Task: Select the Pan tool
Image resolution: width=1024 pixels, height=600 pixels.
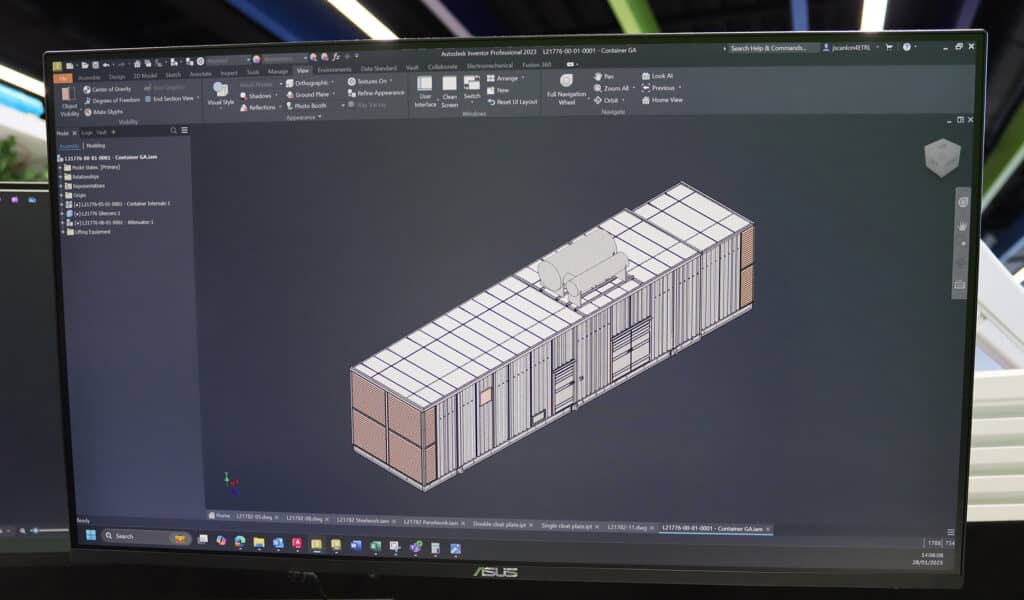Action: (x=604, y=76)
